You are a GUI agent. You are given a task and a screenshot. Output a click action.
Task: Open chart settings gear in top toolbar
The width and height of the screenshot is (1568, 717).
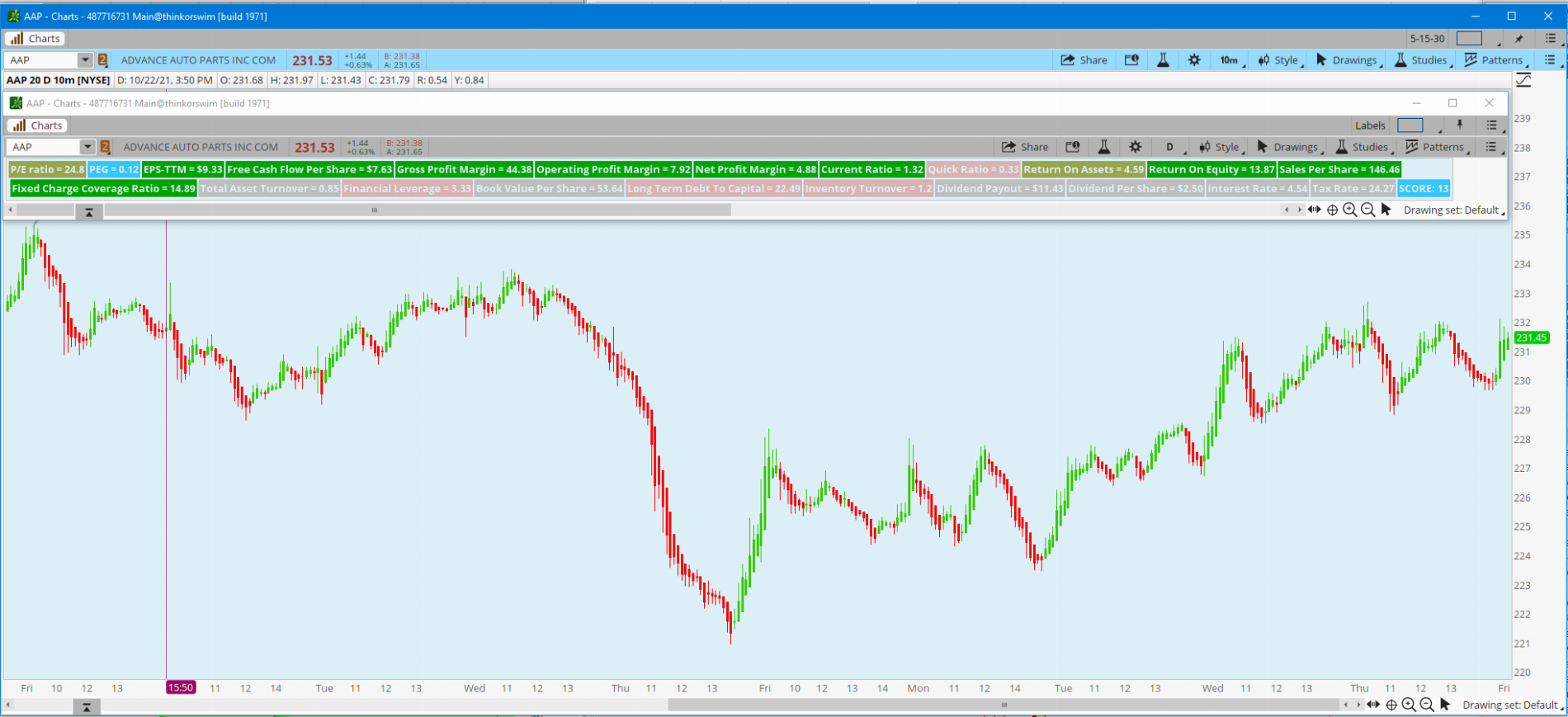[1194, 60]
